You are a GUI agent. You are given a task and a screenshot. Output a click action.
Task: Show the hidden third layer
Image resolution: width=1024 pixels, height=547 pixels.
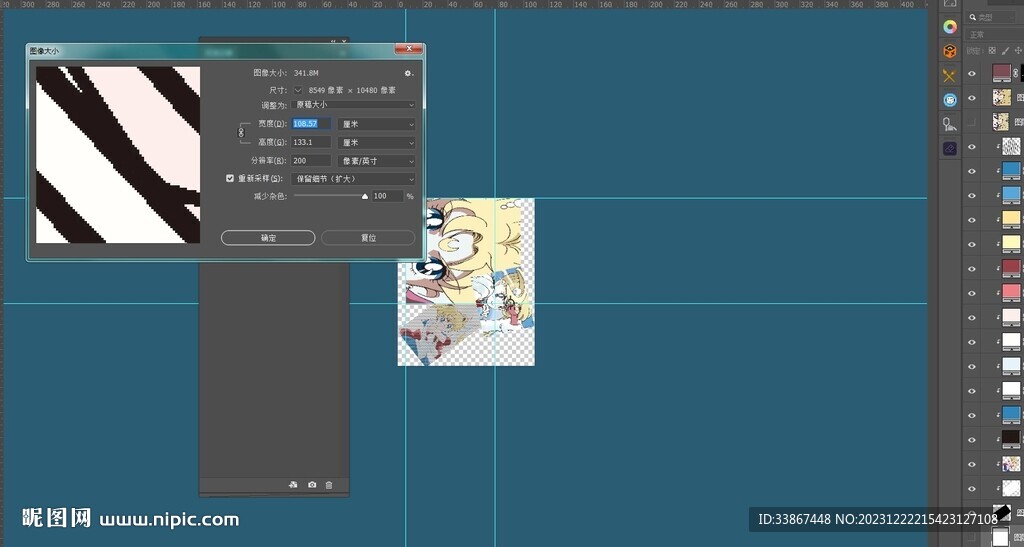tap(971, 122)
